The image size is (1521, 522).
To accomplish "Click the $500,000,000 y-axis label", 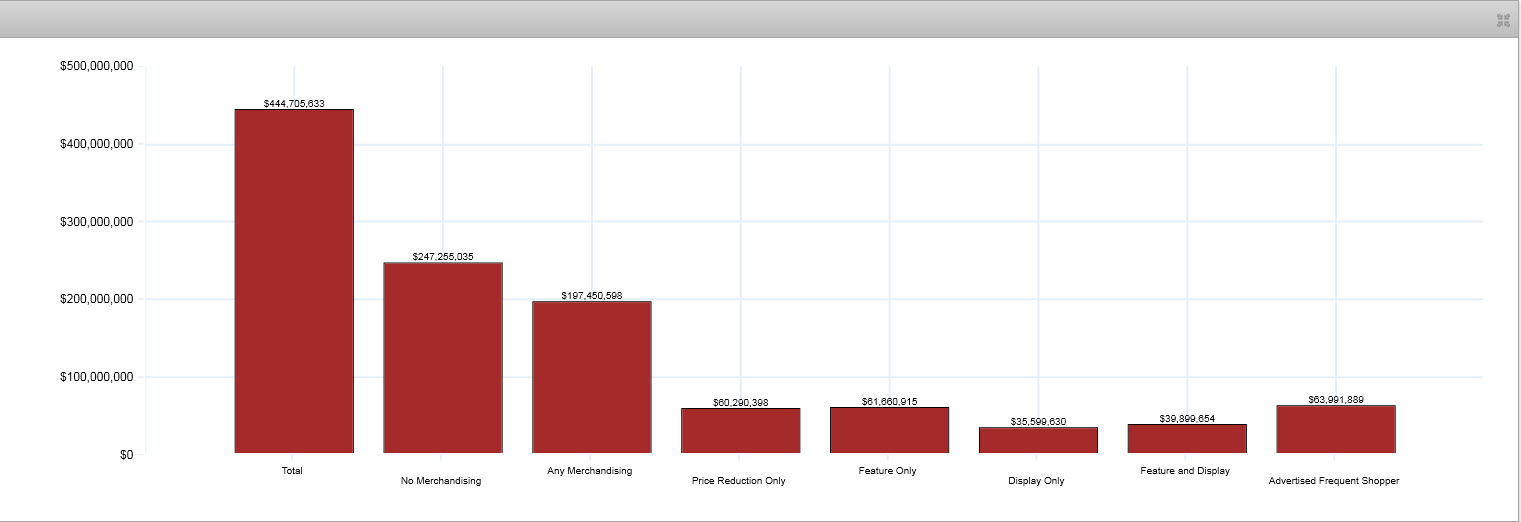I will coord(96,66).
